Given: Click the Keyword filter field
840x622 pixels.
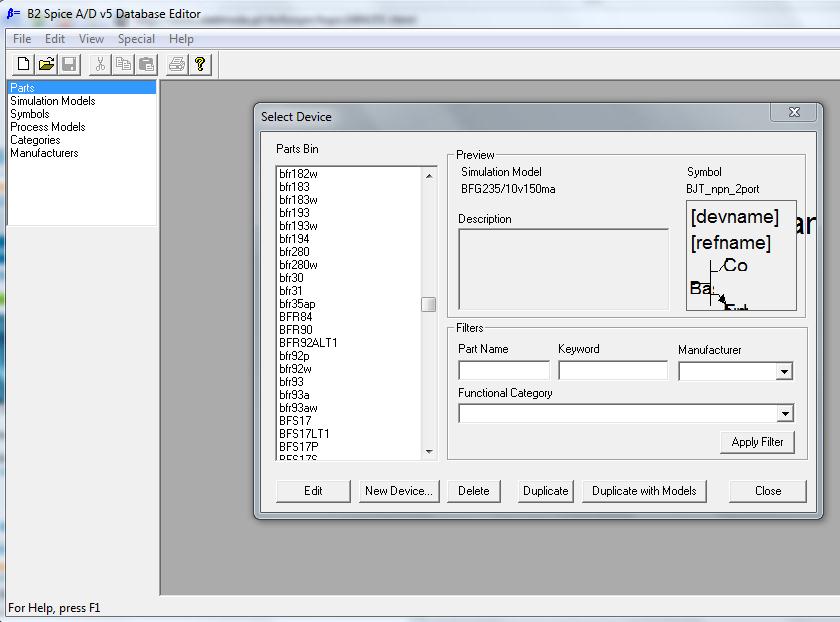Looking at the screenshot, I should point(613,370).
